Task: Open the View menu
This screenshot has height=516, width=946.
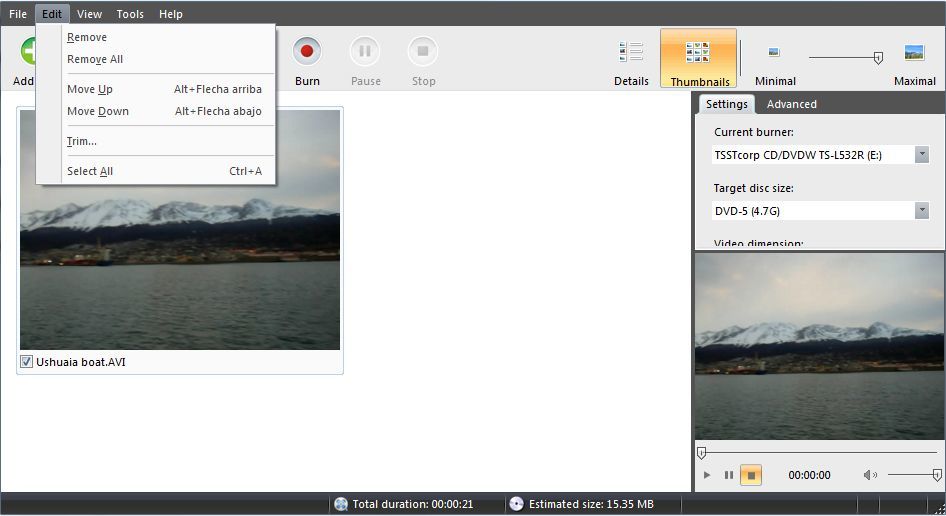Action: [x=89, y=14]
